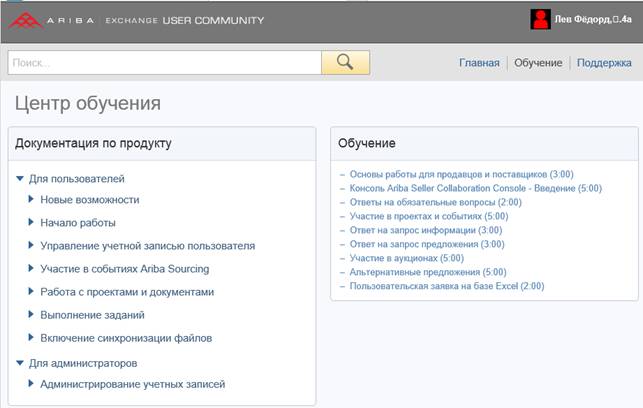Screen dimensions: 643x408
Task: Open Участие в событиях Ariba Sourcing
Action: (124, 269)
